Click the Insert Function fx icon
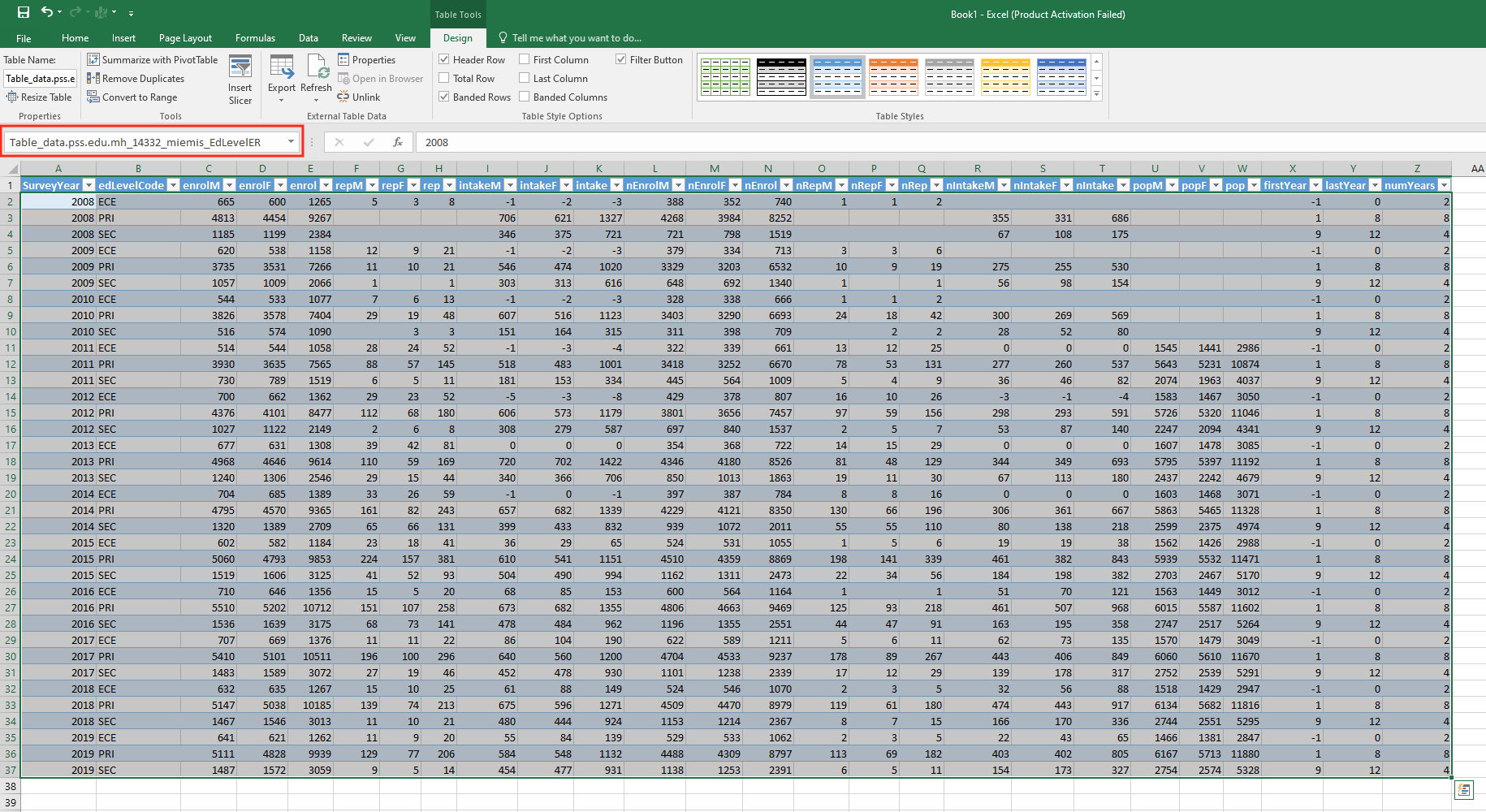 397,142
